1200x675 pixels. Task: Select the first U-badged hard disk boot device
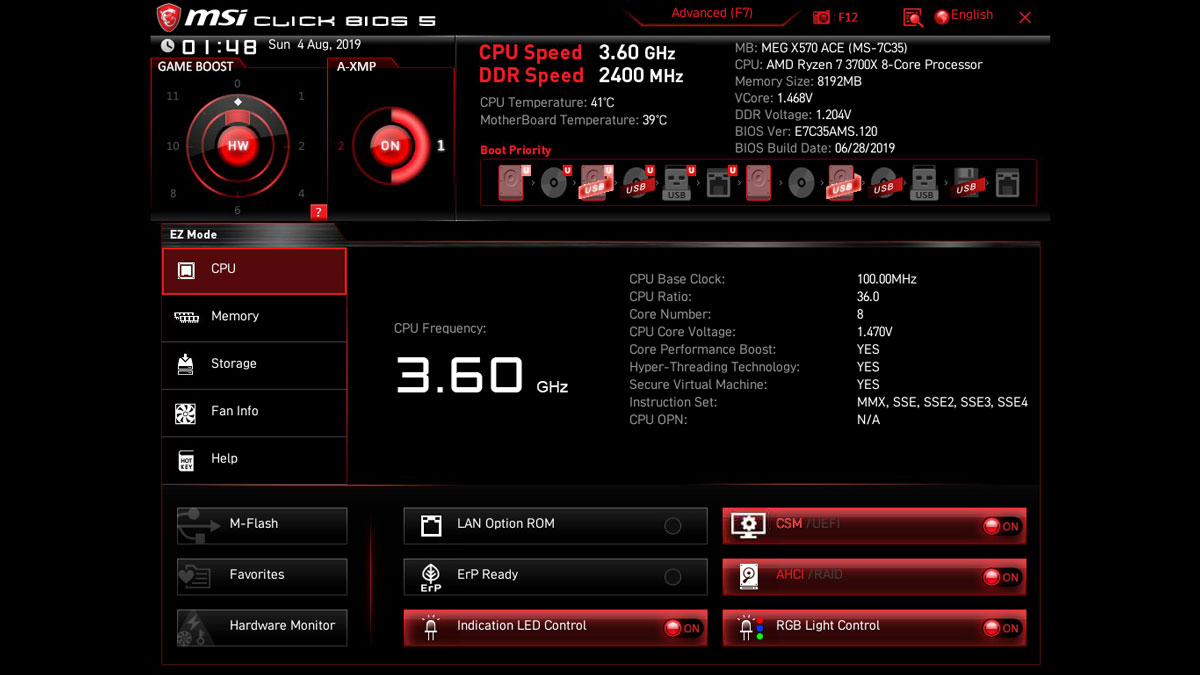513,183
